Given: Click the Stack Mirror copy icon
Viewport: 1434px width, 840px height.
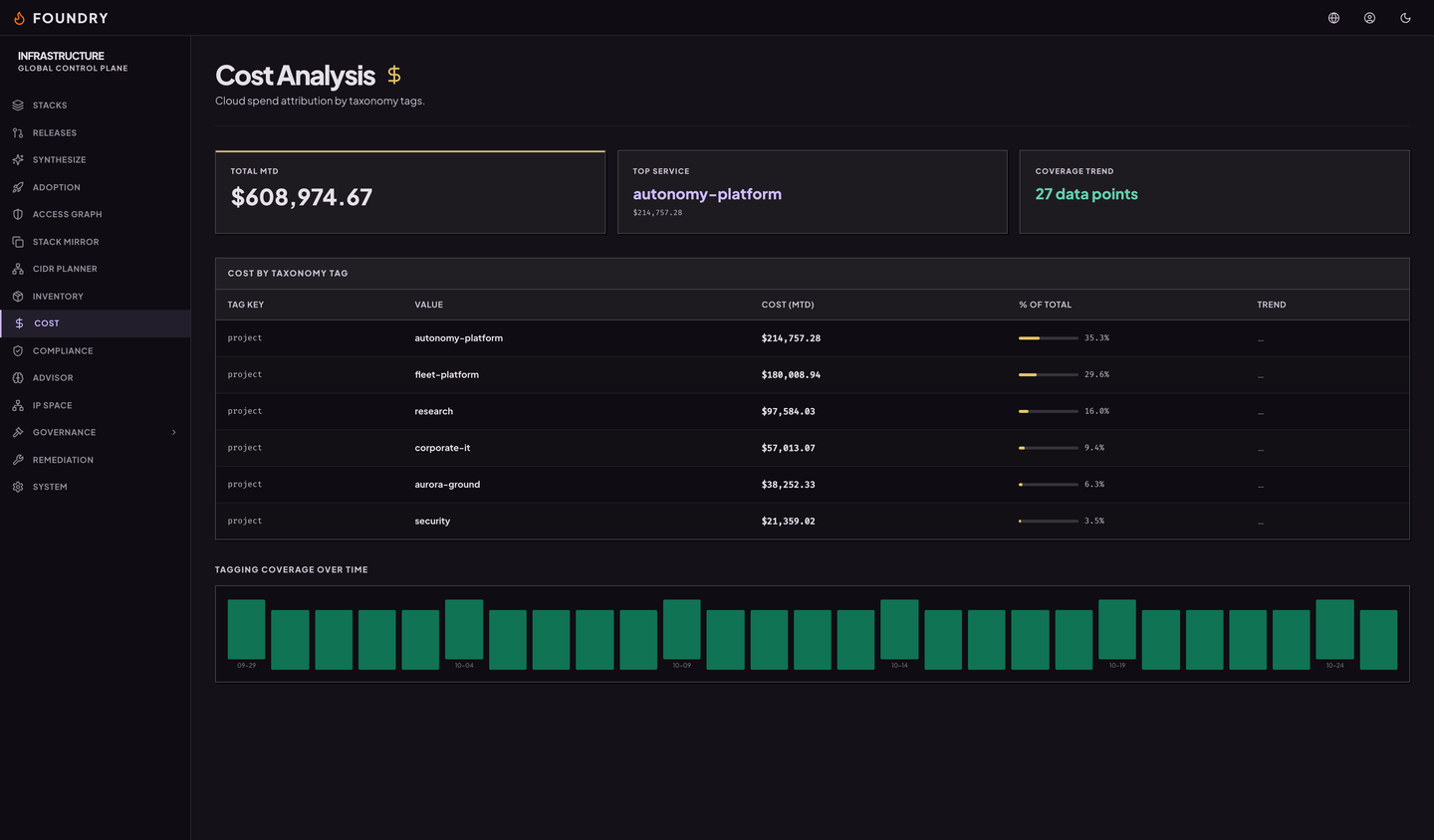Looking at the screenshot, I should [x=18, y=242].
